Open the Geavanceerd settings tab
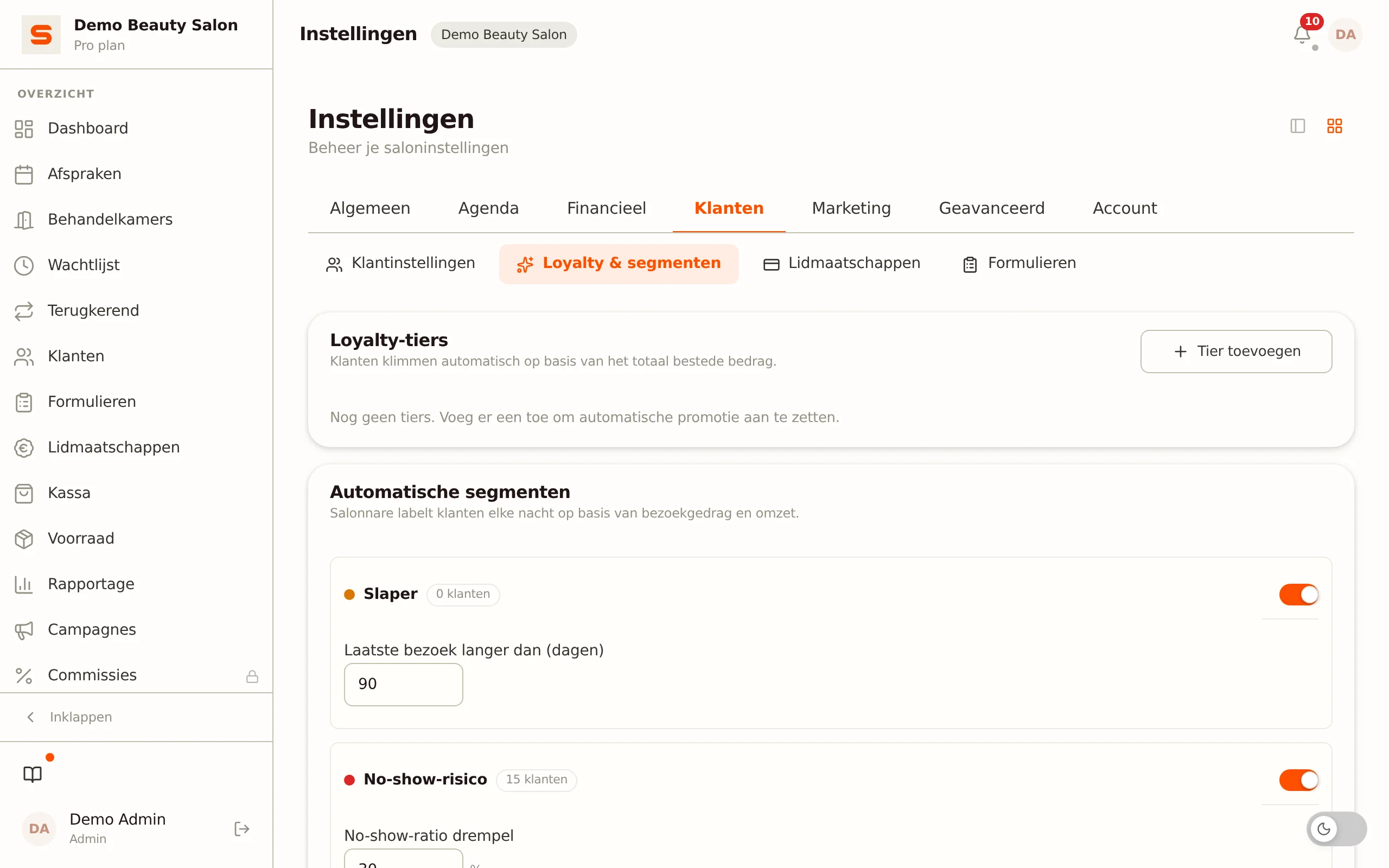Viewport: 1389px width, 868px height. coord(991,208)
